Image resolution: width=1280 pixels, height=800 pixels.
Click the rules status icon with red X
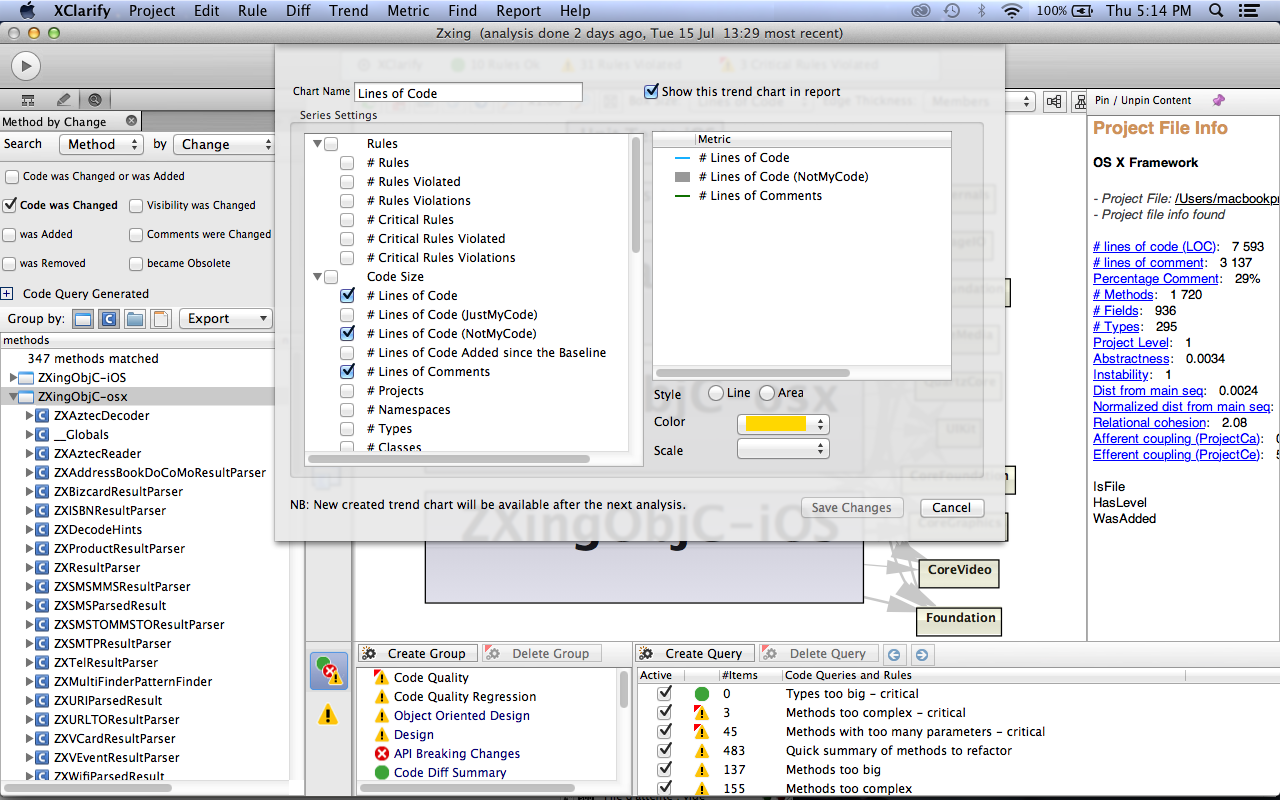(x=328, y=670)
